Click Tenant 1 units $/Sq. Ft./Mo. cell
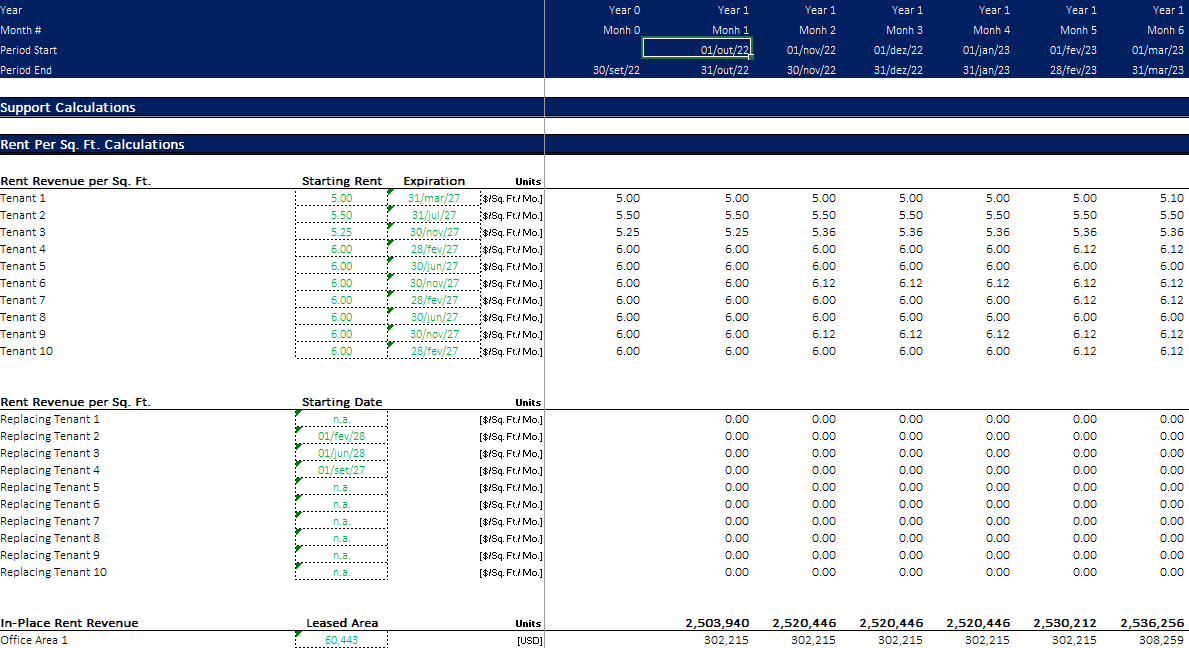Screen dimensions: 1189x648 512,199
